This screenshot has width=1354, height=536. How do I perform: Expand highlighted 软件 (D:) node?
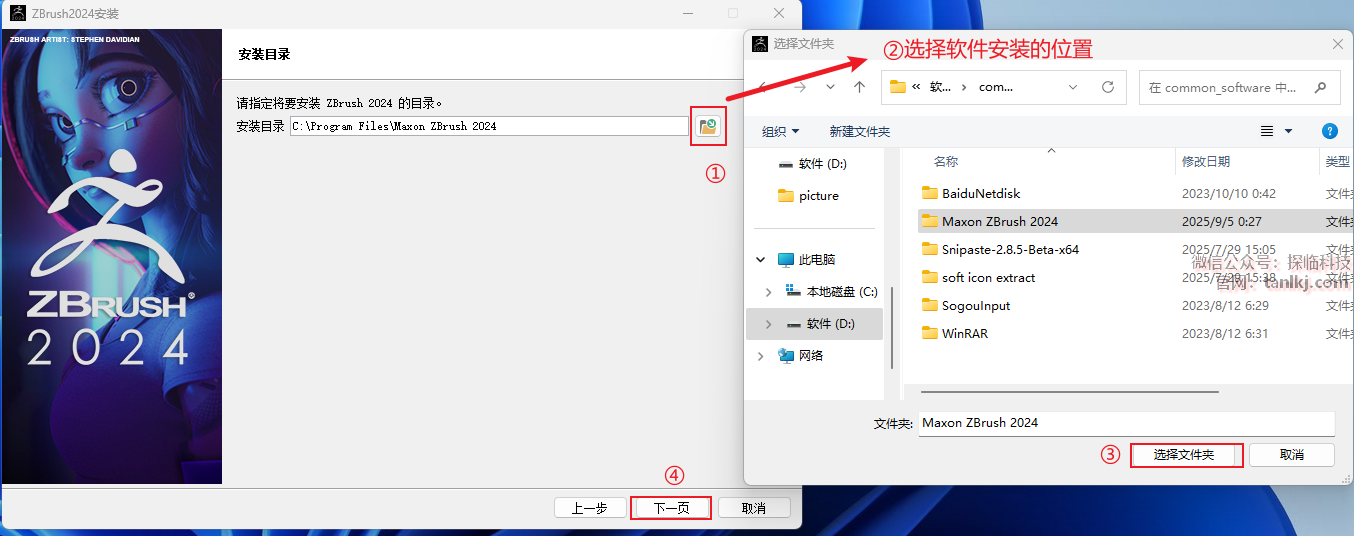click(x=768, y=324)
